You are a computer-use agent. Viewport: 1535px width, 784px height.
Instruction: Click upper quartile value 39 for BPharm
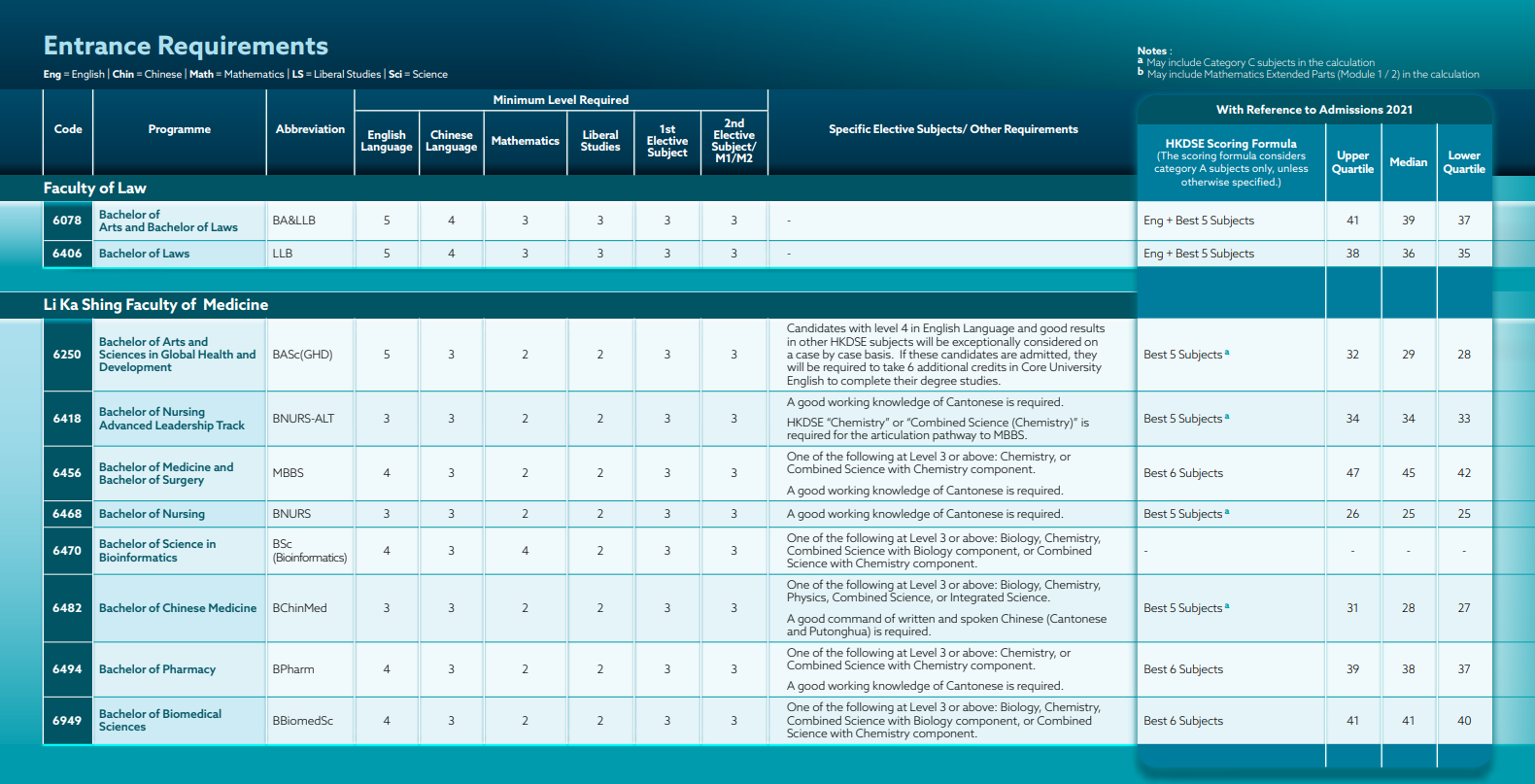(x=1352, y=669)
